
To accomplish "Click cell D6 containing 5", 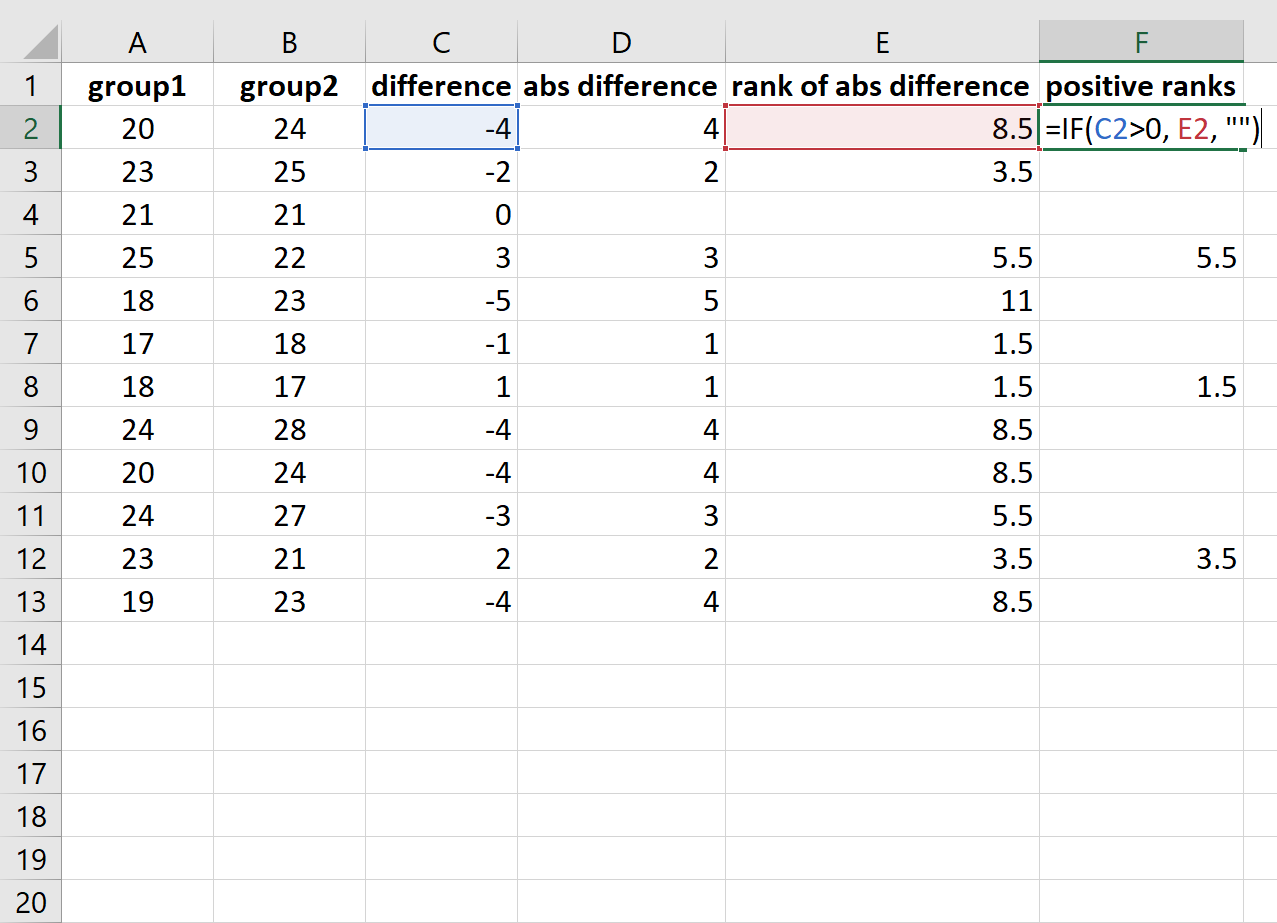I will click(x=619, y=300).
